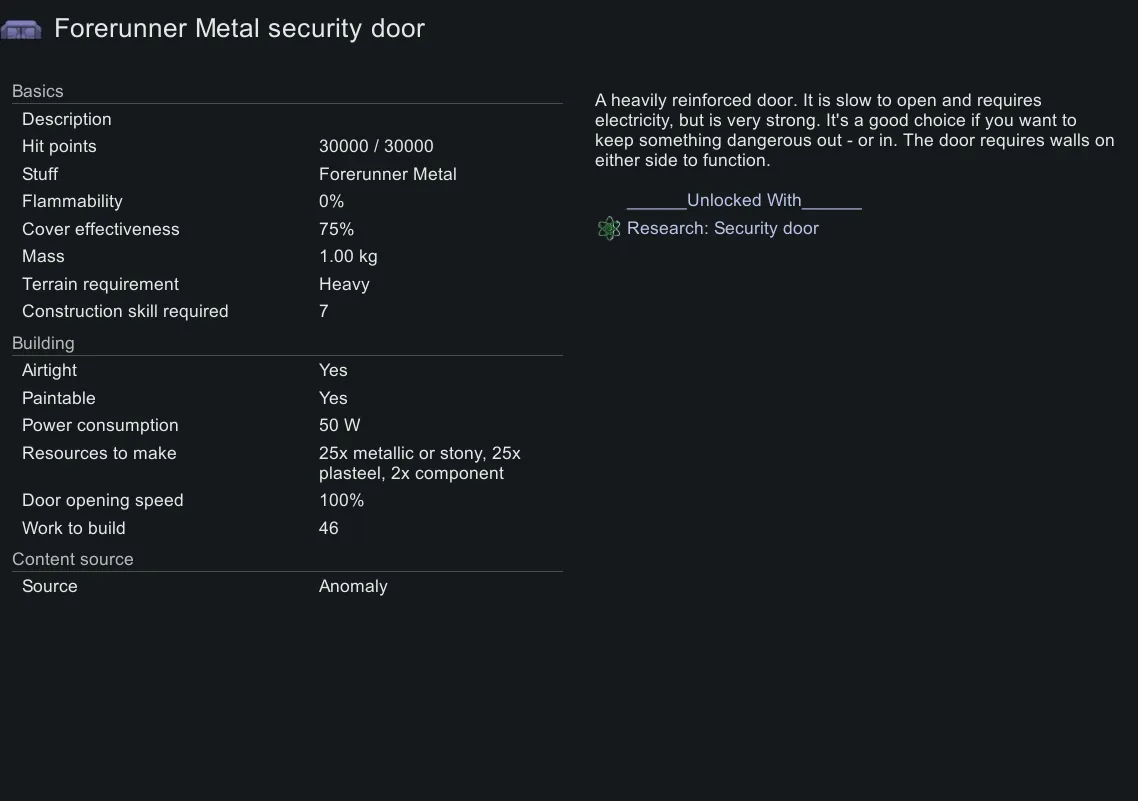Click the Unlocked With heading

[x=744, y=200]
